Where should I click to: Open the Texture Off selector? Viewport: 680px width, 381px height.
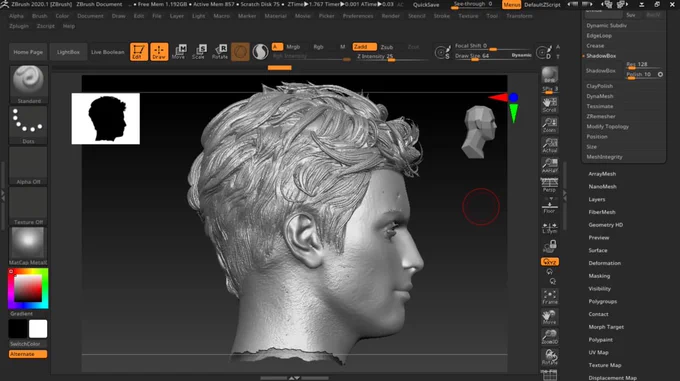28,206
